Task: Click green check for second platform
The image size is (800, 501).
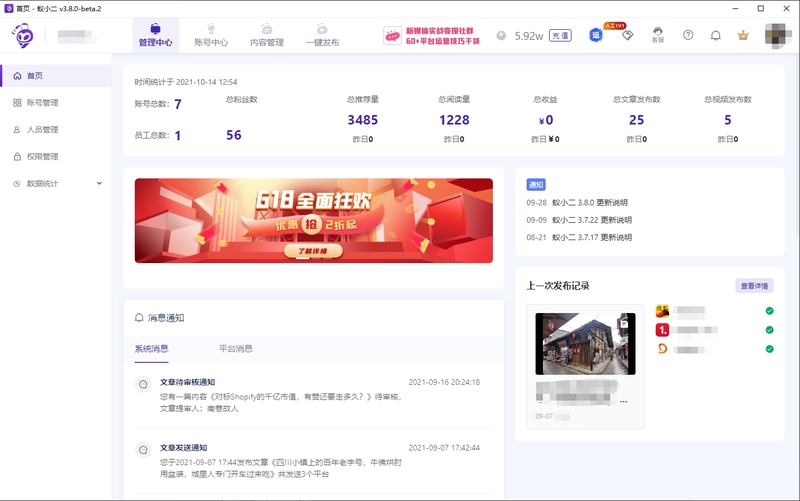Action: pos(769,330)
